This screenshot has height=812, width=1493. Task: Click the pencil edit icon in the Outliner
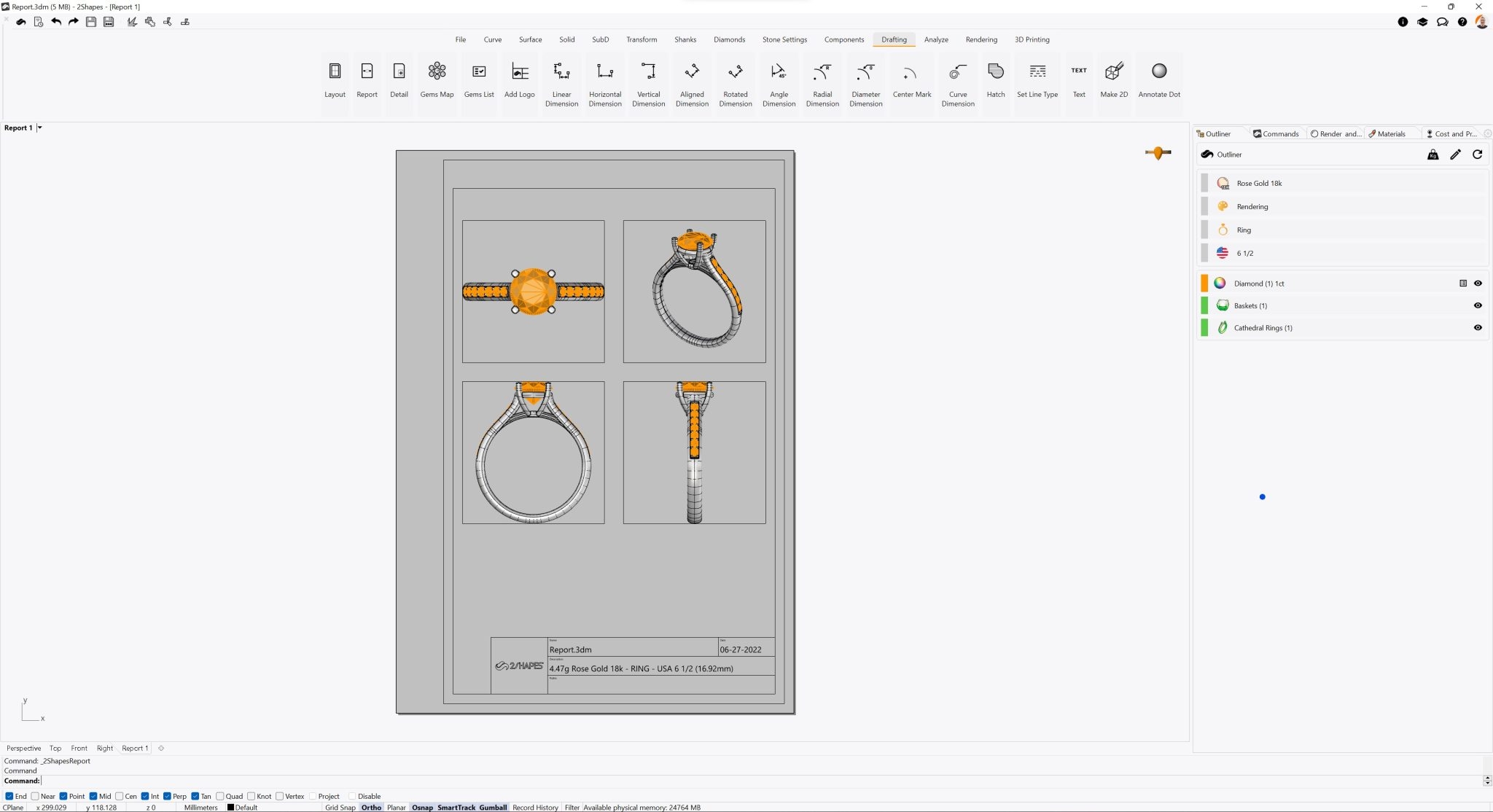[1455, 155]
